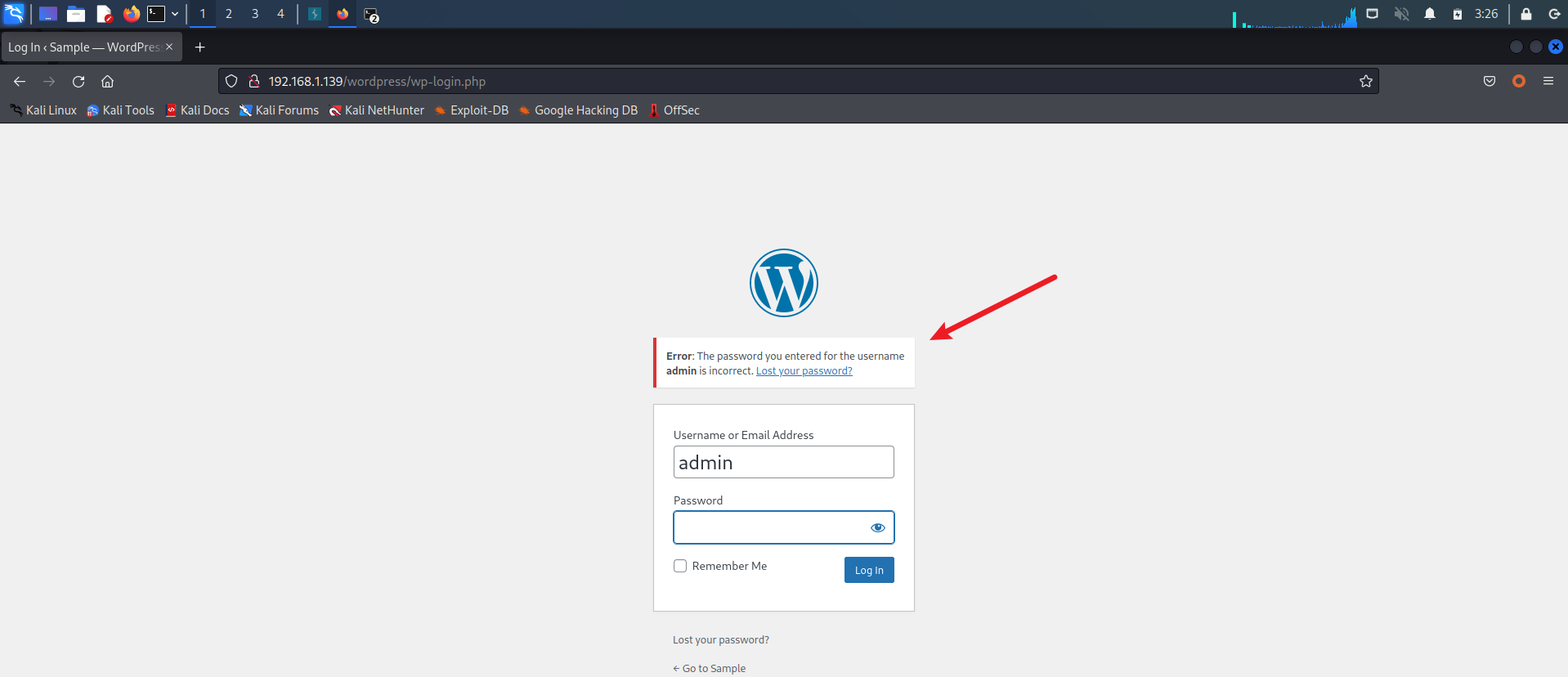
Task: Go forward one page
Action: tap(49, 82)
